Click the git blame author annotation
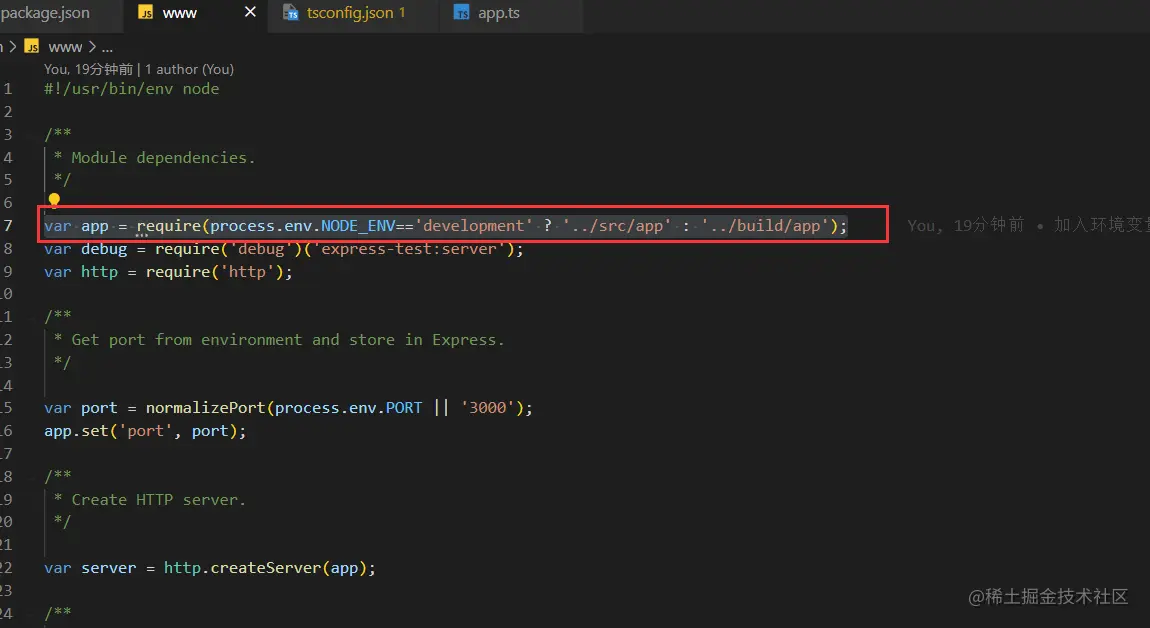Viewport: 1150px width, 628px height. click(139, 69)
